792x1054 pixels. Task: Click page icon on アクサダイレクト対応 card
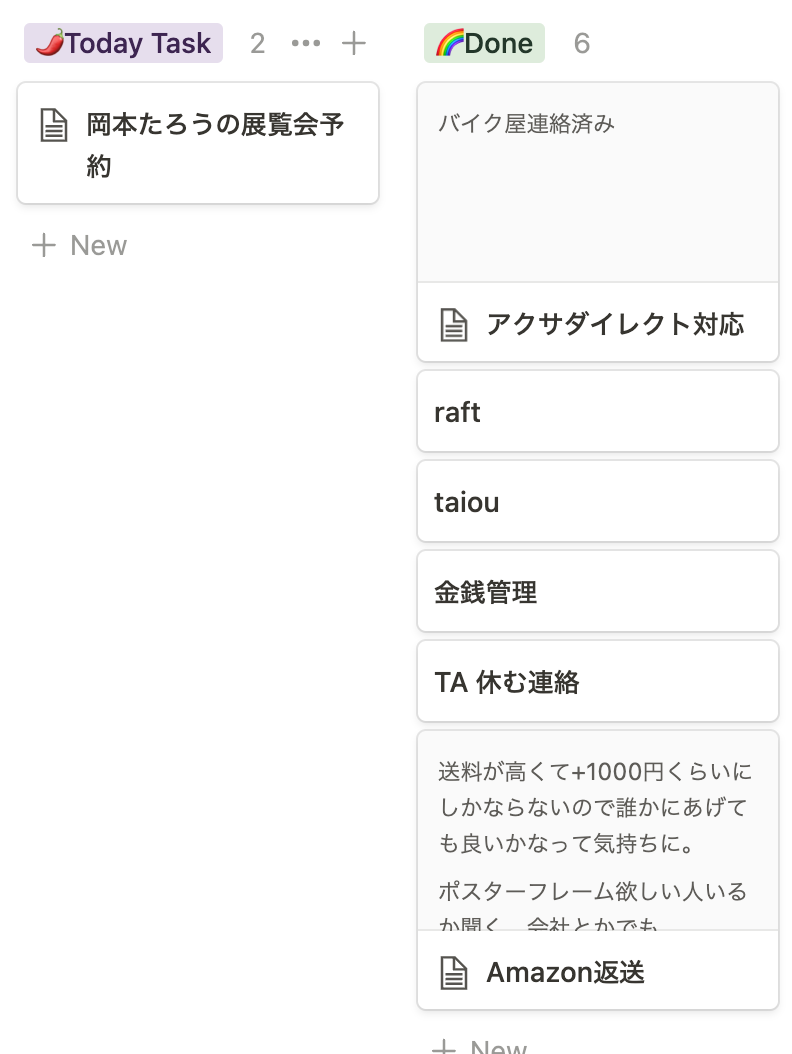click(454, 325)
